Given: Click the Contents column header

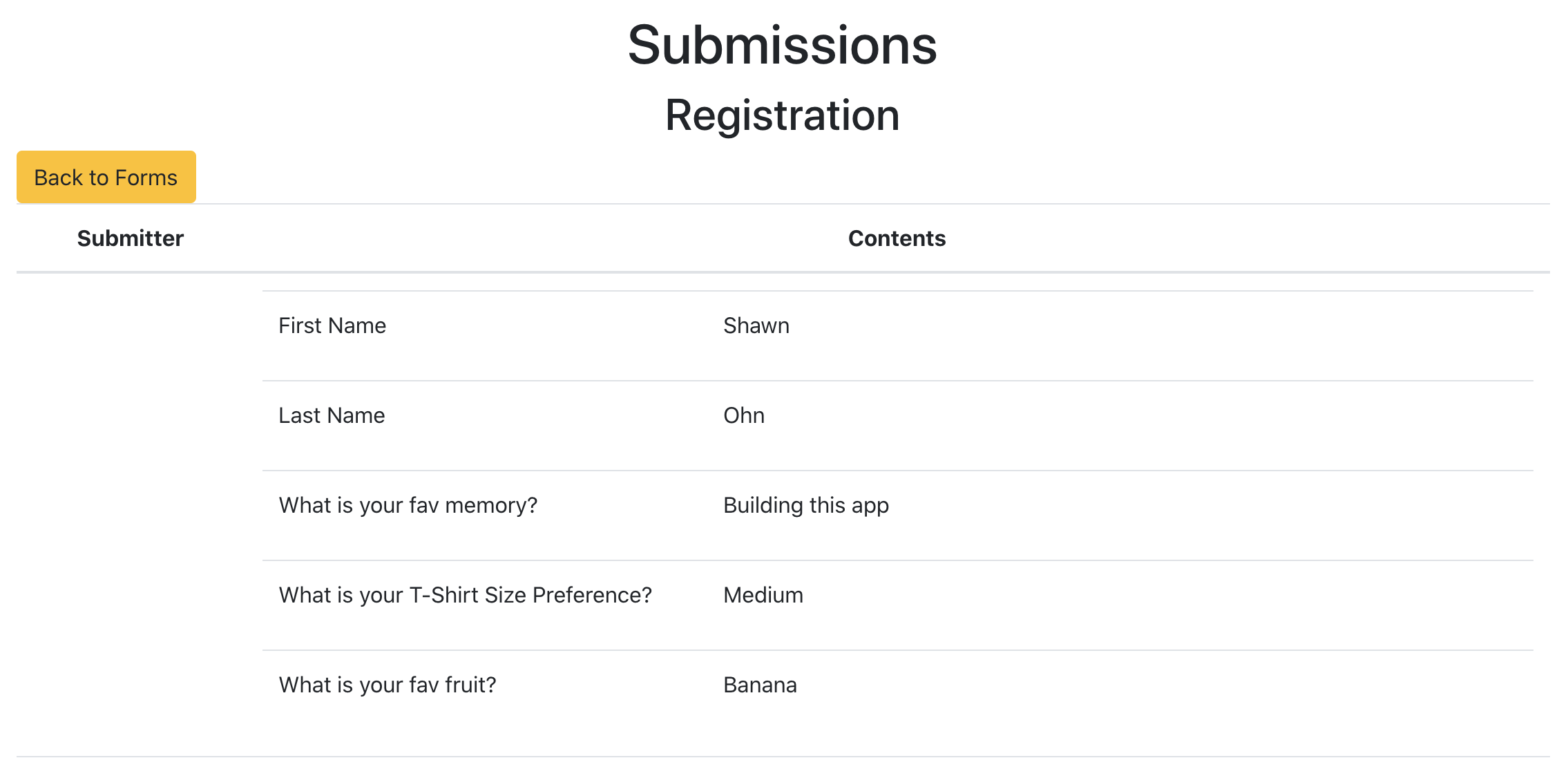Looking at the screenshot, I should pos(897,238).
